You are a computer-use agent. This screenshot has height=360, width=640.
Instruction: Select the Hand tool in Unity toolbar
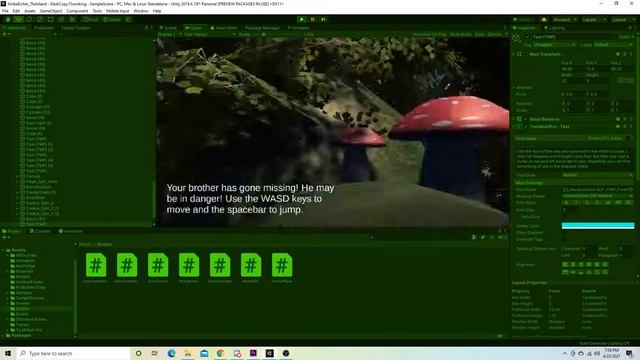8,19
